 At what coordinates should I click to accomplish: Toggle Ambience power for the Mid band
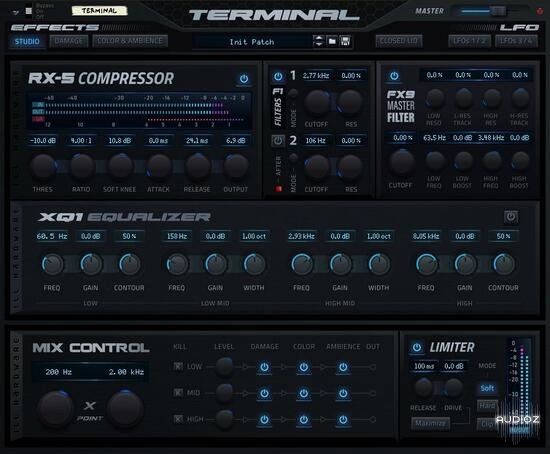pos(343,393)
